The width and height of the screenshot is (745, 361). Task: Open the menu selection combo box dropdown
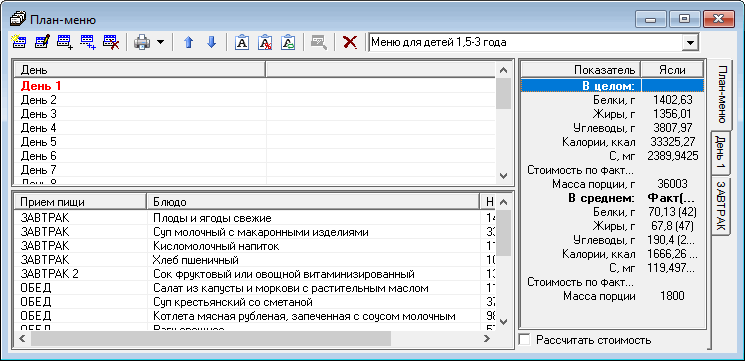pyautogui.click(x=690, y=42)
